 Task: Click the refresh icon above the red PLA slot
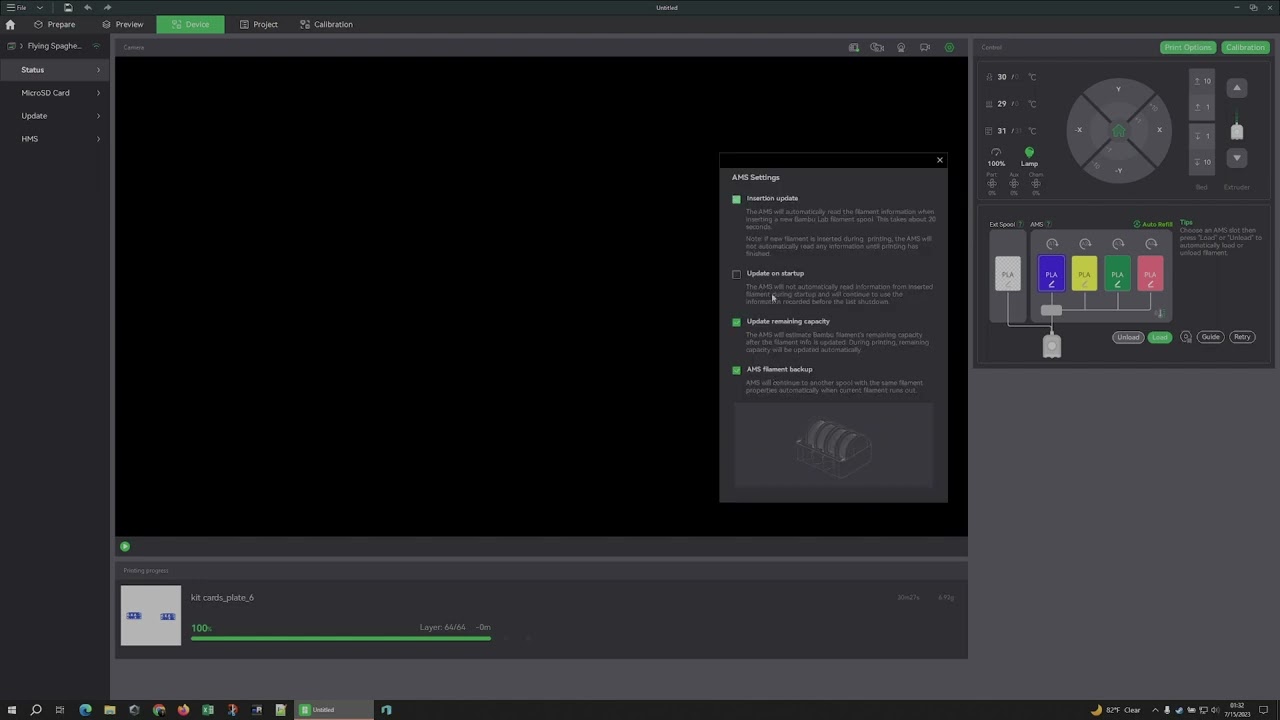coord(1151,244)
